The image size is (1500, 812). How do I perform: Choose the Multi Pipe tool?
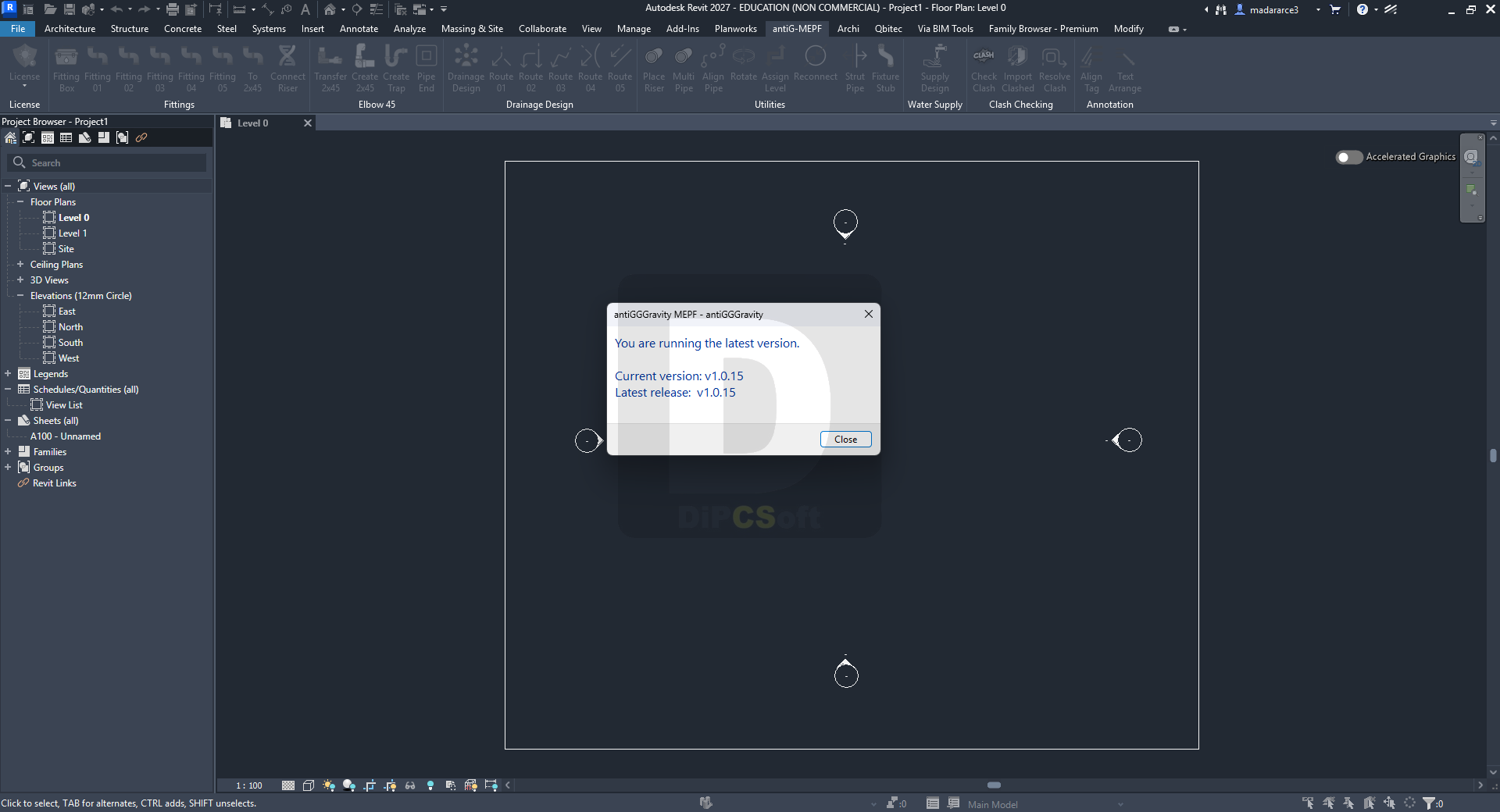(684, 69)
